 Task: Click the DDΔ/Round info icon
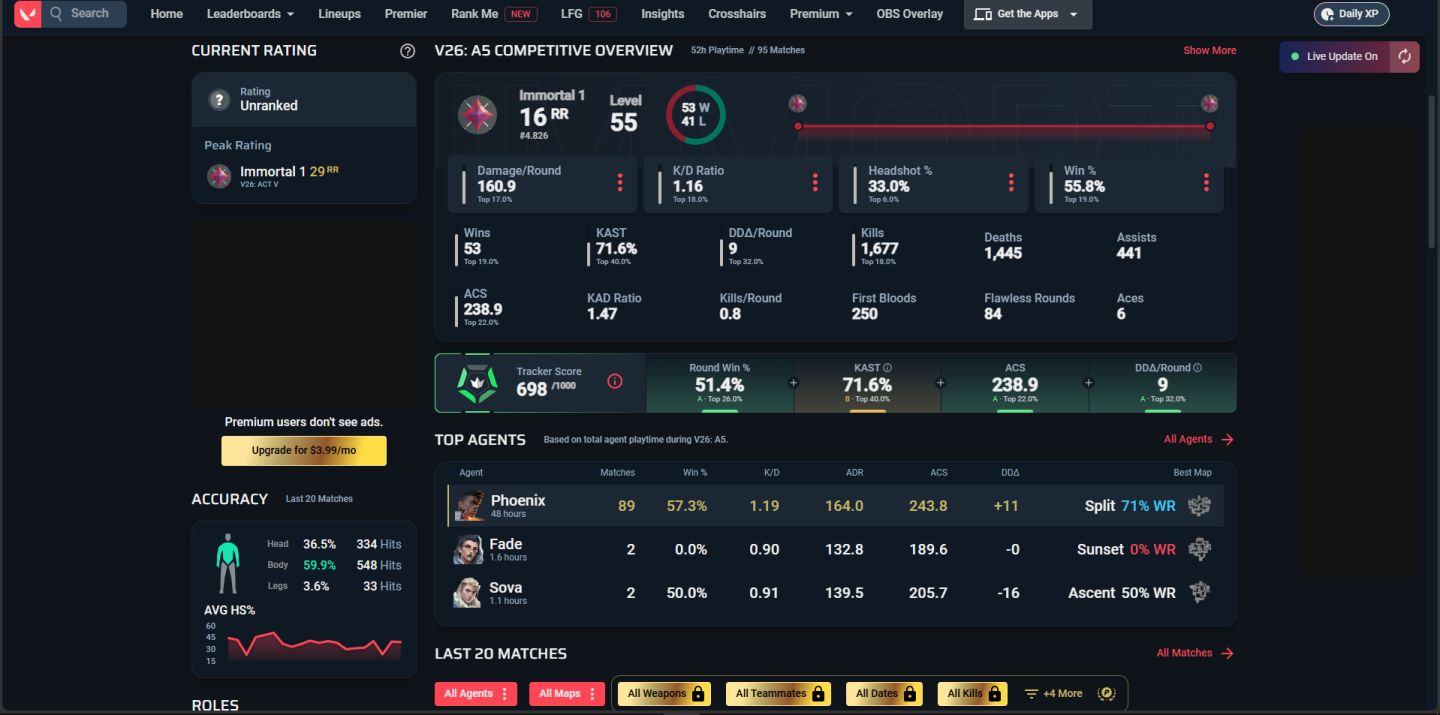[1198, 368]
